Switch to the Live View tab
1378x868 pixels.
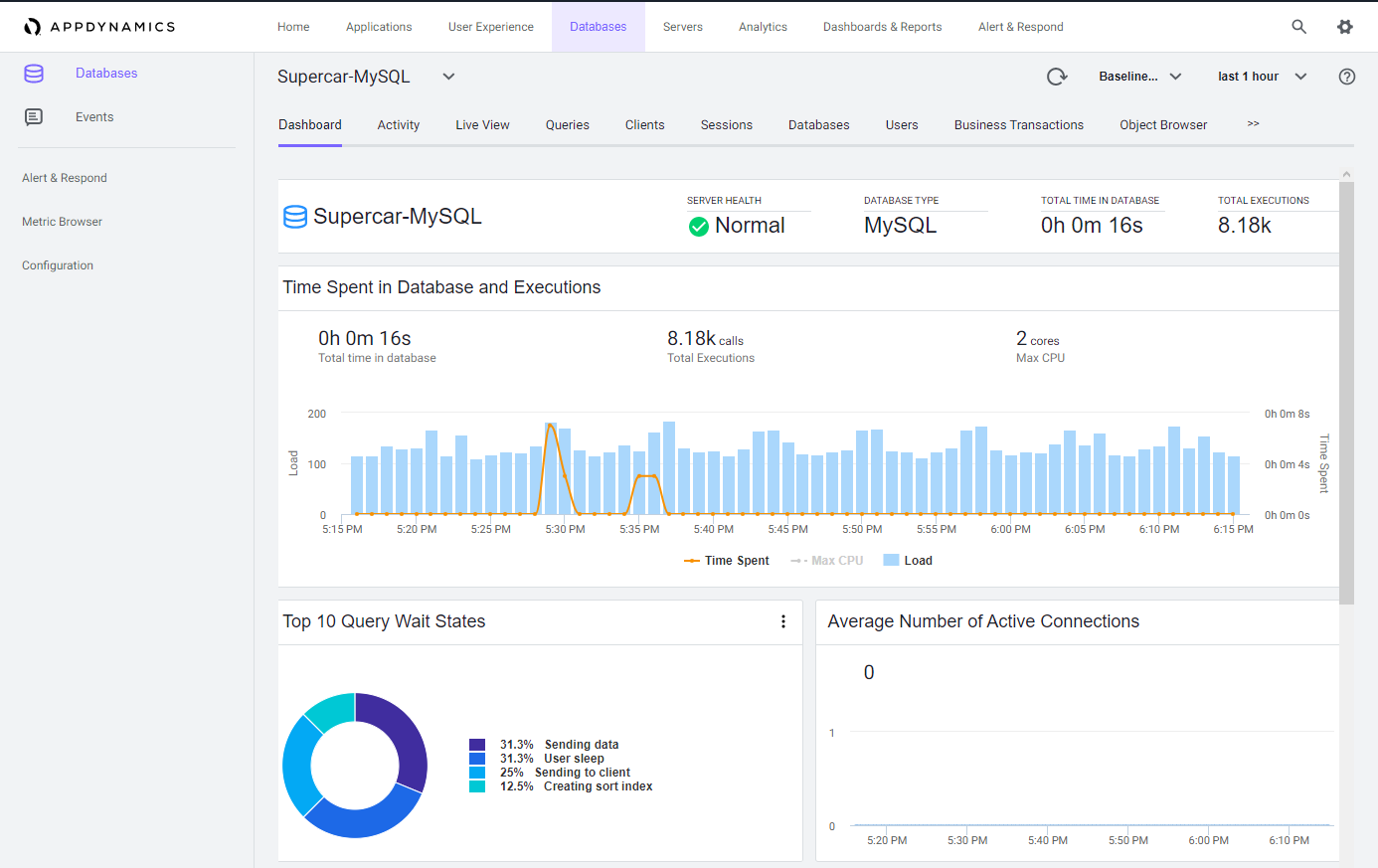pos(482,125)
